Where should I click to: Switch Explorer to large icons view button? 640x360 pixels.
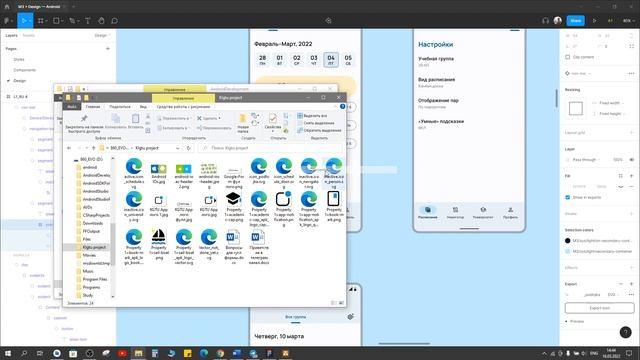click(x=341, y=303)
